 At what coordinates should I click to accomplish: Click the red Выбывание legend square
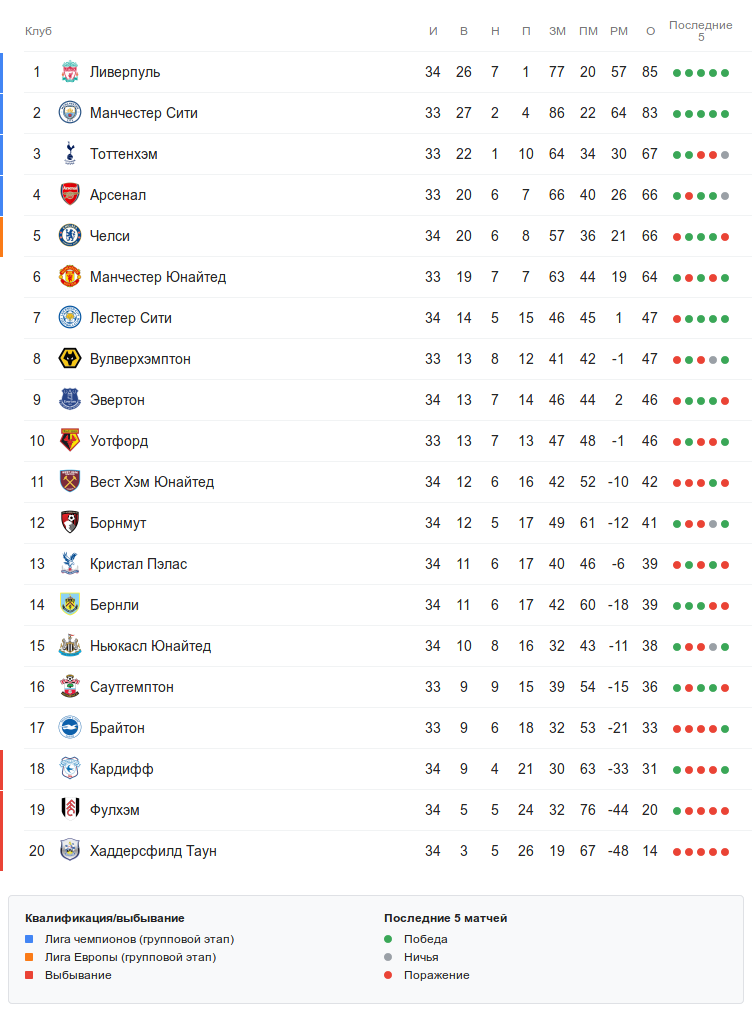tap(29, 975)
